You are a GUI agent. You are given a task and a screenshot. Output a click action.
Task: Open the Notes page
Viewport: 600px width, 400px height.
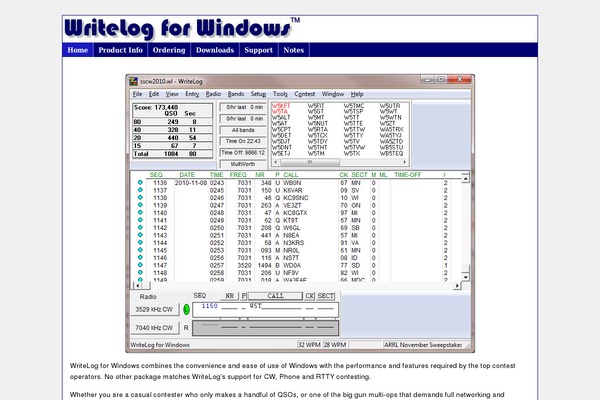click(293, 50)
